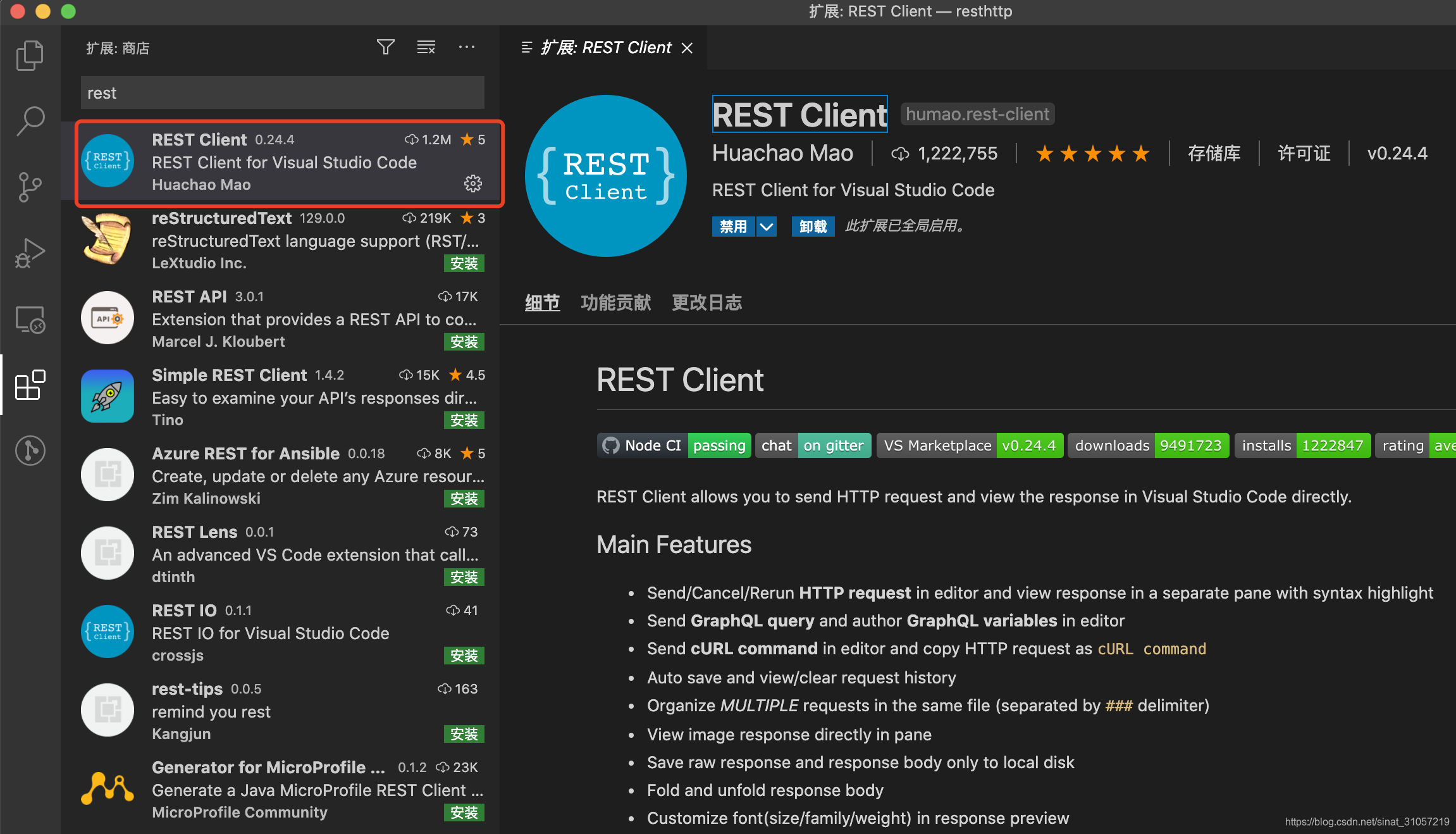Image resolution: width=1456 pixels, height=834 pixels.
Task: Open the Source Control view
Action: 30,187
